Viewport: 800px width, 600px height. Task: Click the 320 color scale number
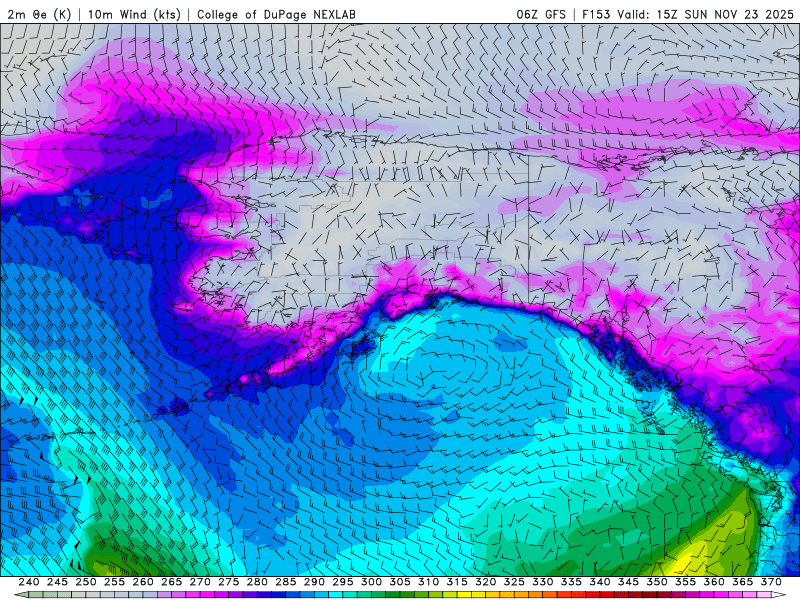486,582
